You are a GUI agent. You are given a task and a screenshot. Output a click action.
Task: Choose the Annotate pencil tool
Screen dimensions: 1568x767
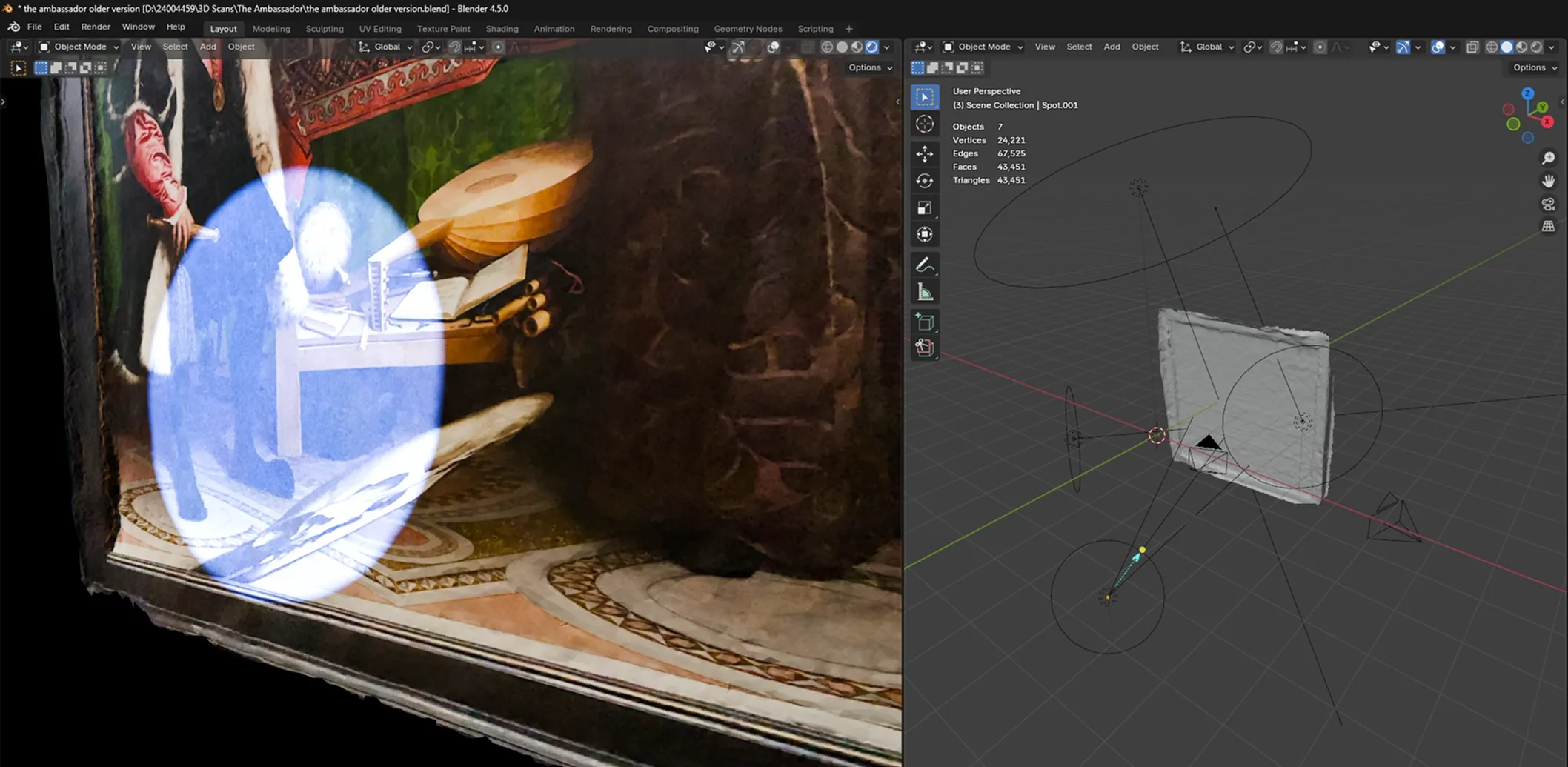[924, 265]
